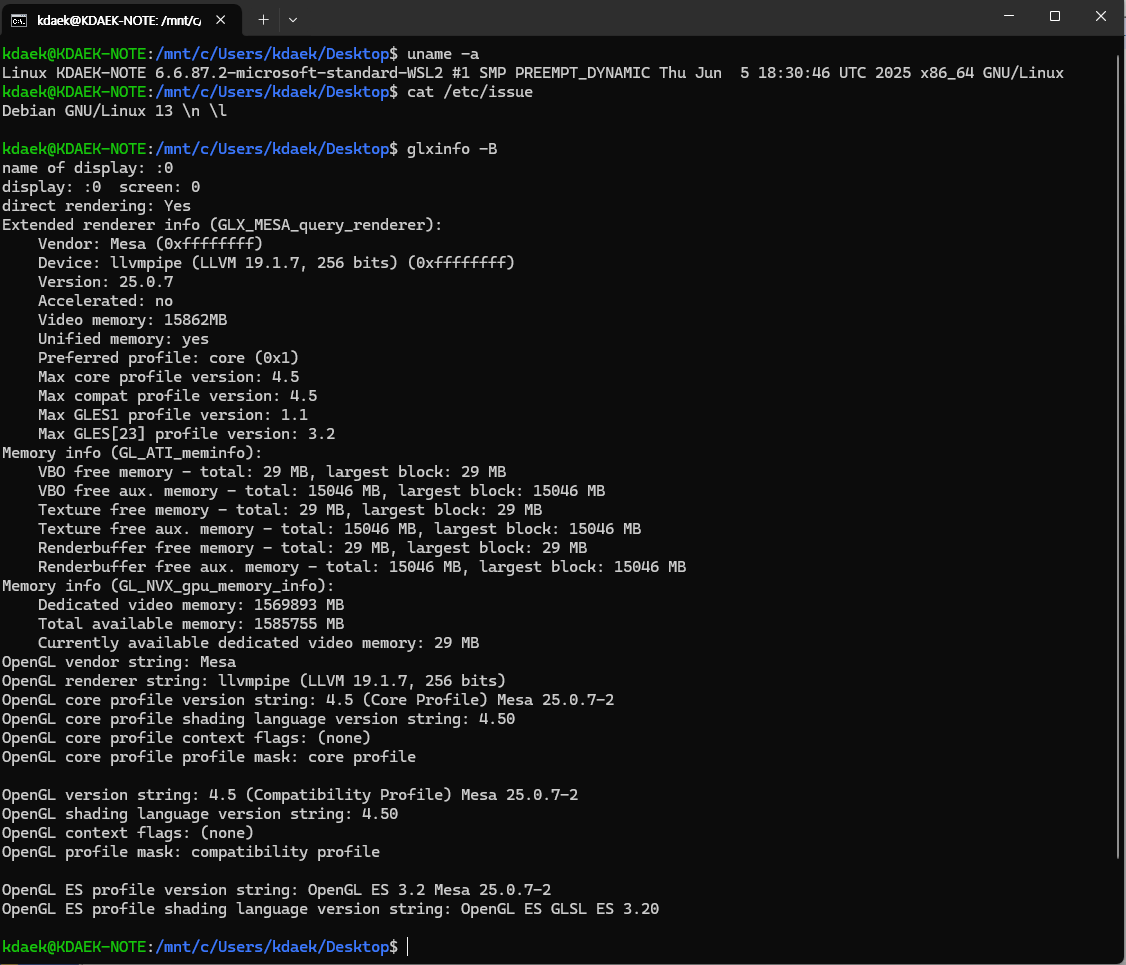This screenshot has width=1126, height=965.
Task: Expand the new tab profile dropdown chevron
Action: pyautogui.click(x=293, y=20)
